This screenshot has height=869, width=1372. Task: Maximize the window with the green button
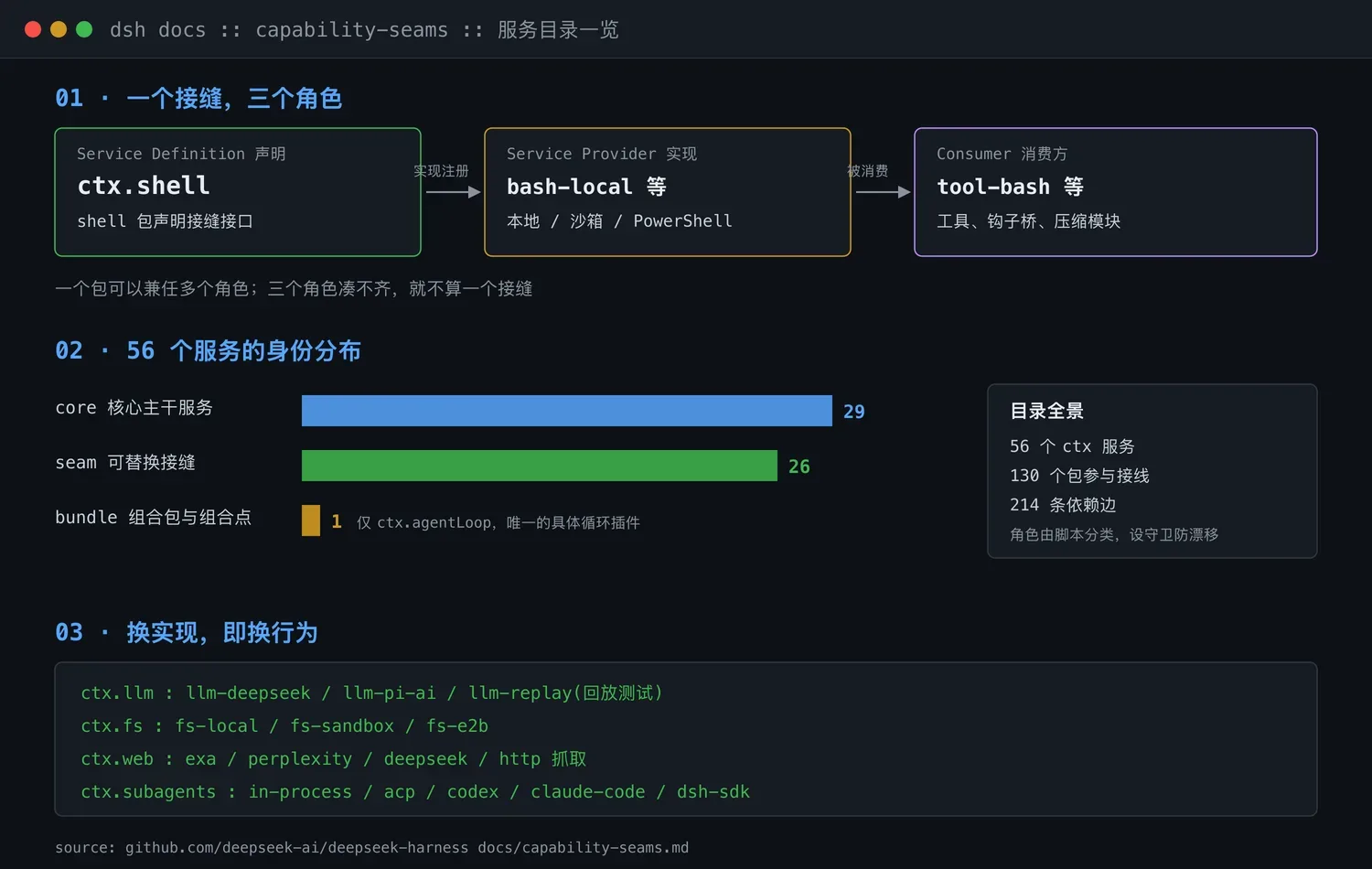(x=84, y=29)
